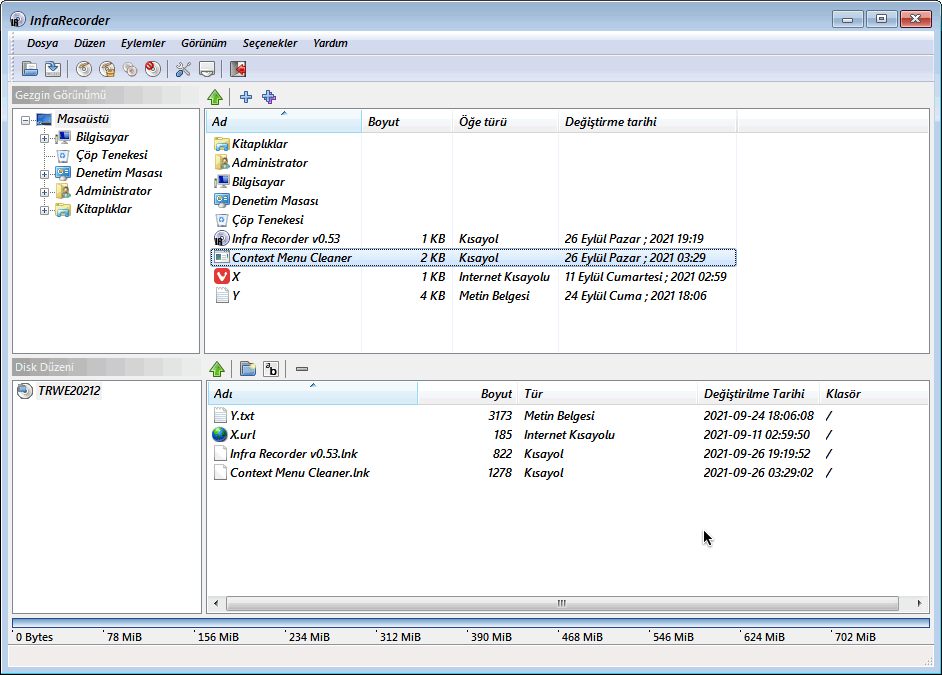
Task: Click the X.url globe icon in disc layout
Action: tap(220, 435)
